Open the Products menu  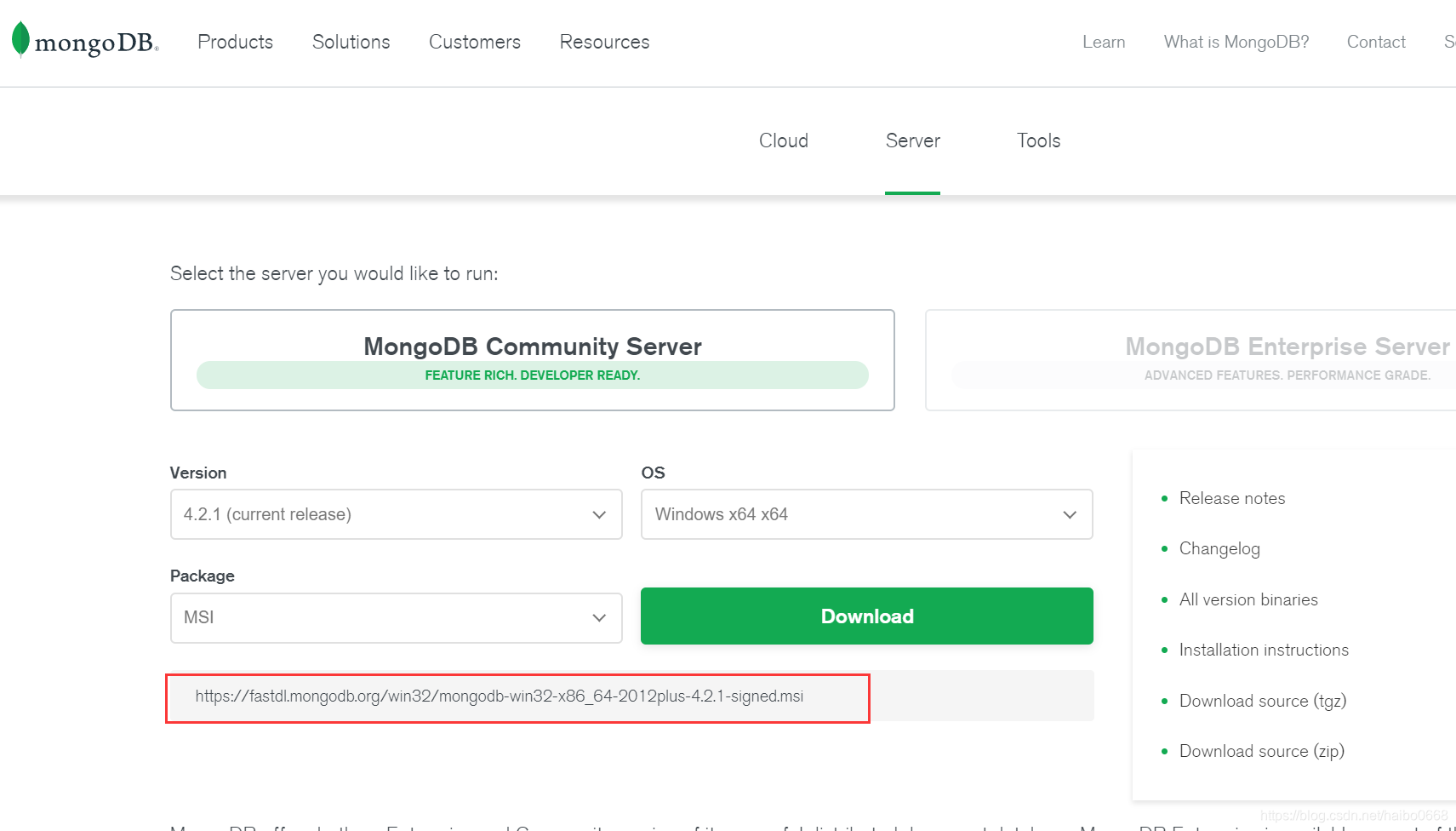click(x=235, y=42)
